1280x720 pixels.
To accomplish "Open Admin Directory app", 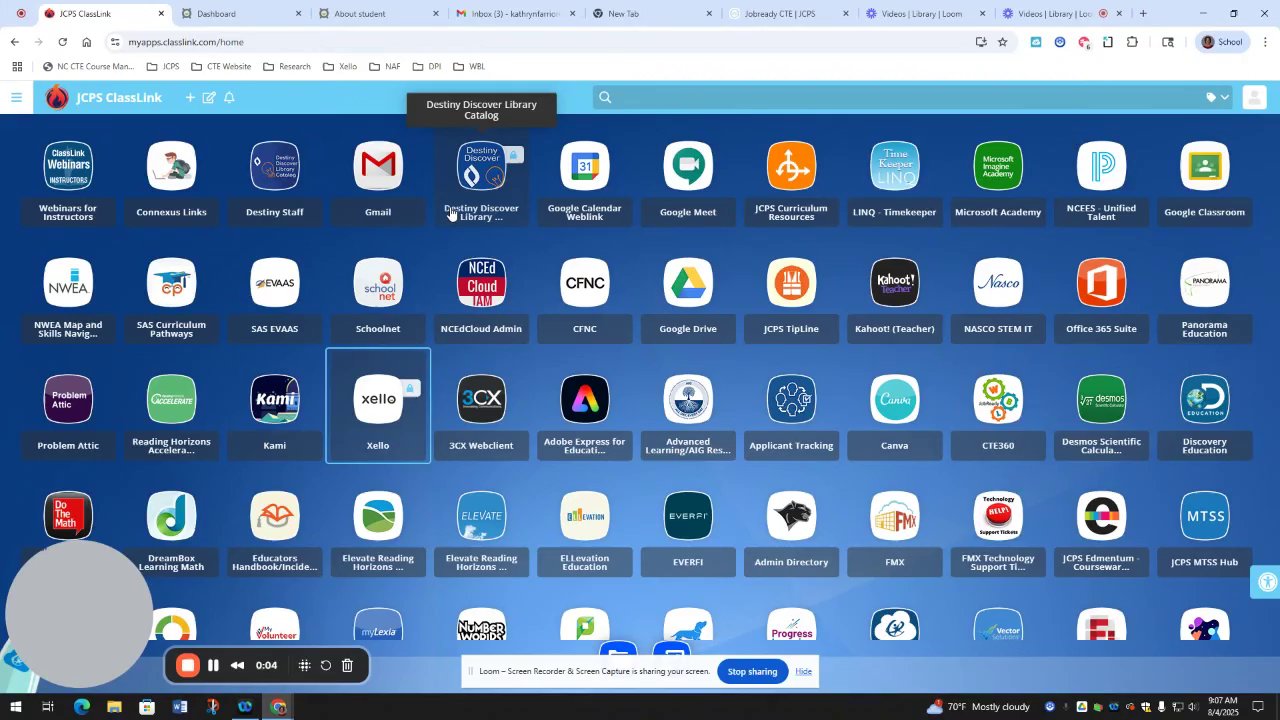I will point(791,532).
